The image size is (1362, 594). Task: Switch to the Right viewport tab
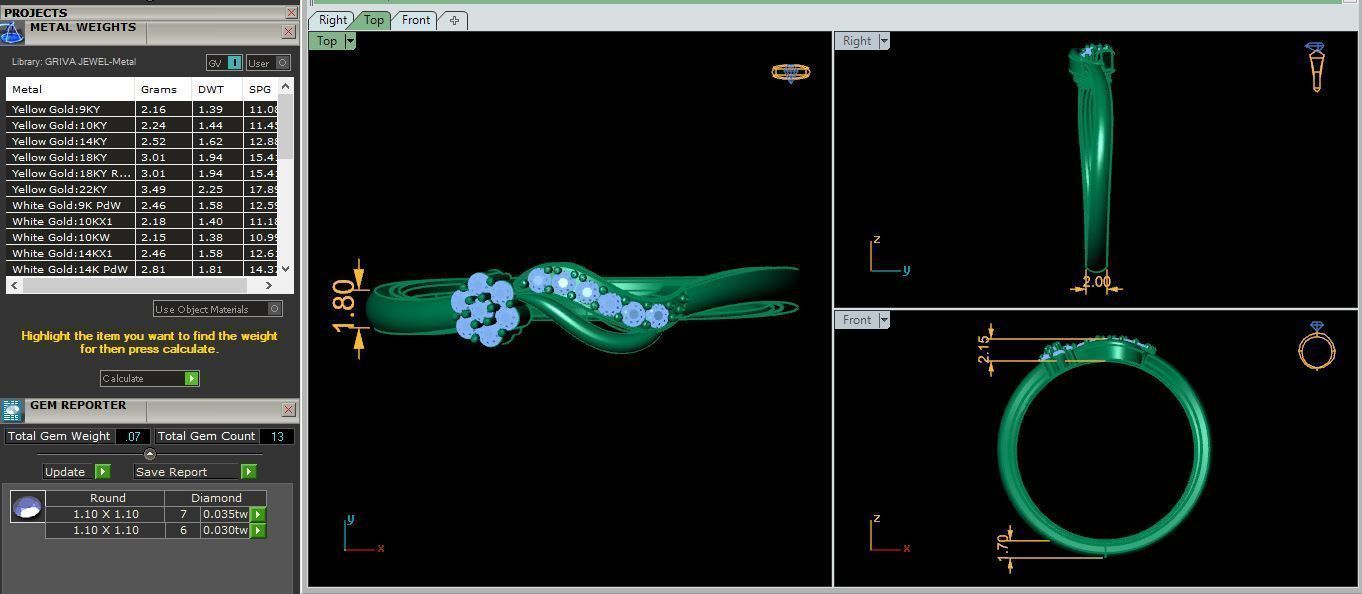point(333,20)
